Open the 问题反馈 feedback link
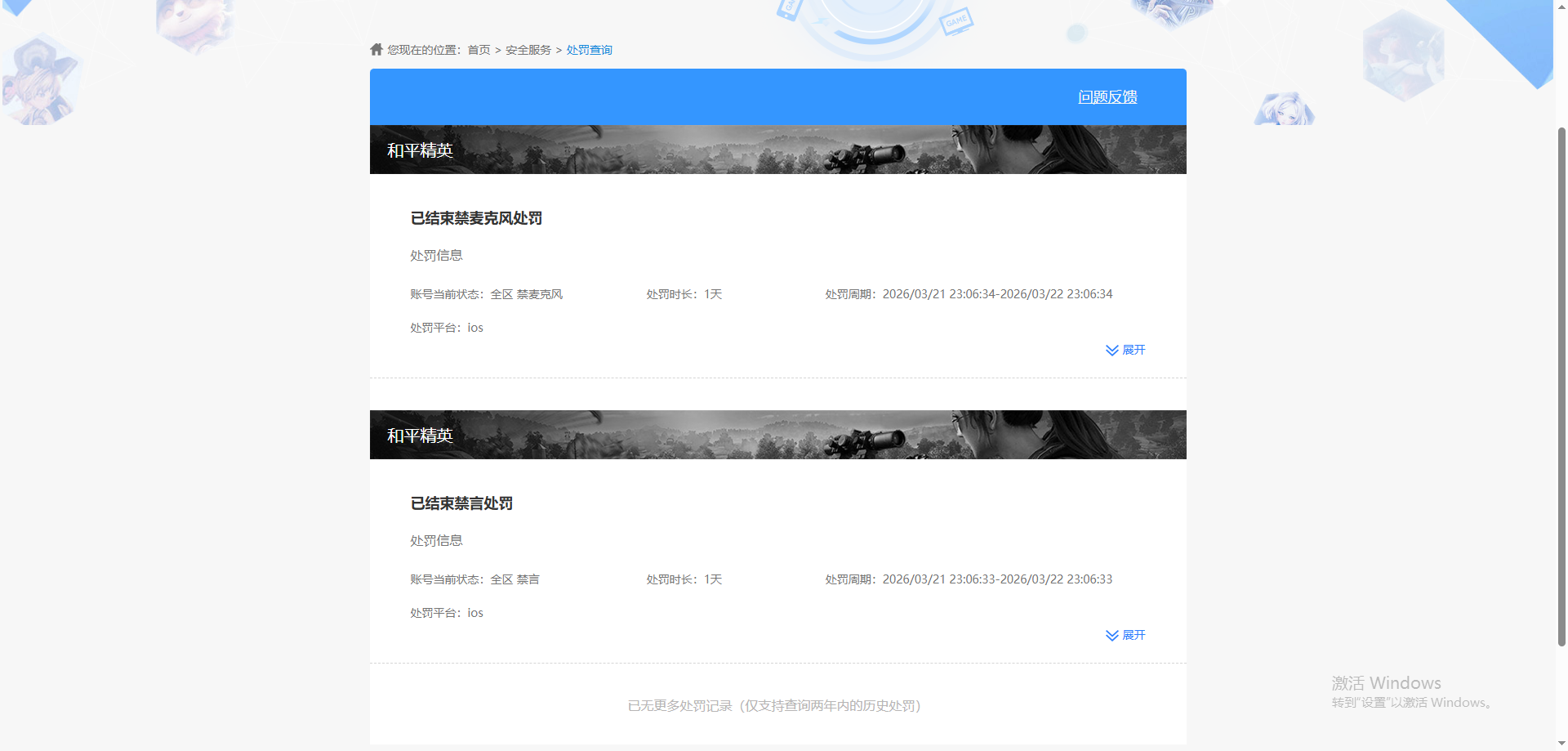 [1107, 96]
